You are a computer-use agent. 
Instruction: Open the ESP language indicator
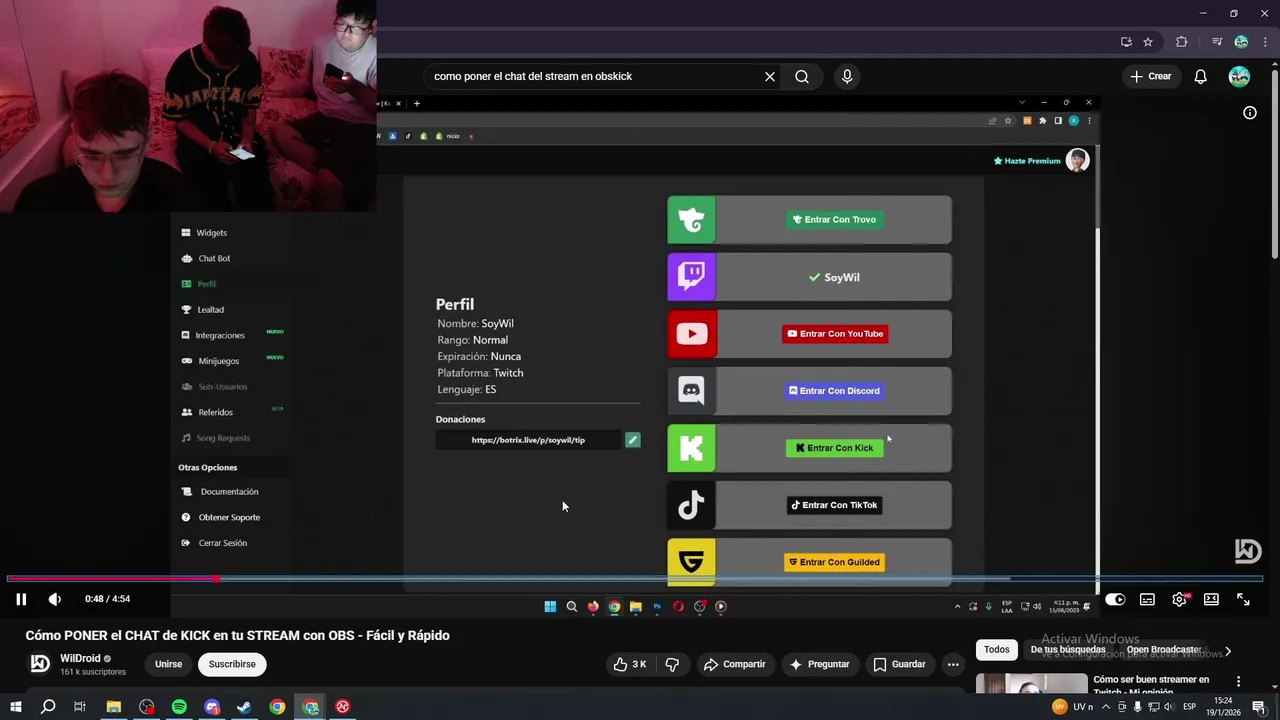coord(1190,707)
